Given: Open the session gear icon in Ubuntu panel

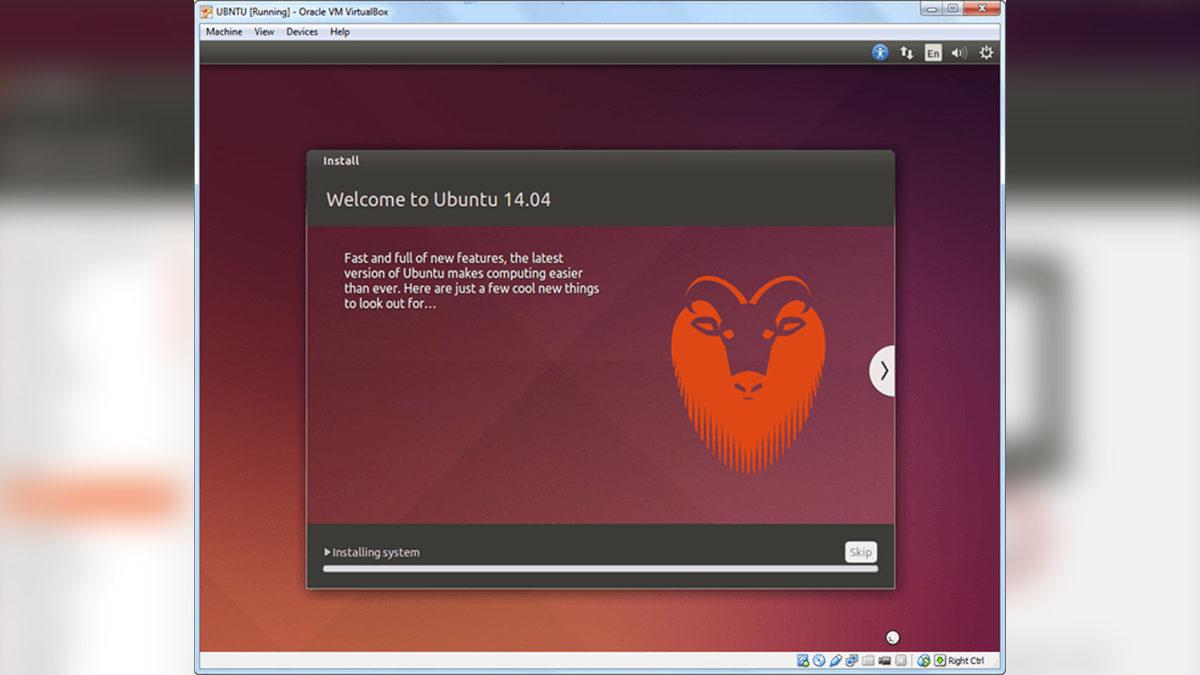Looking at the screenshot, I should click(x=986, y=52).
